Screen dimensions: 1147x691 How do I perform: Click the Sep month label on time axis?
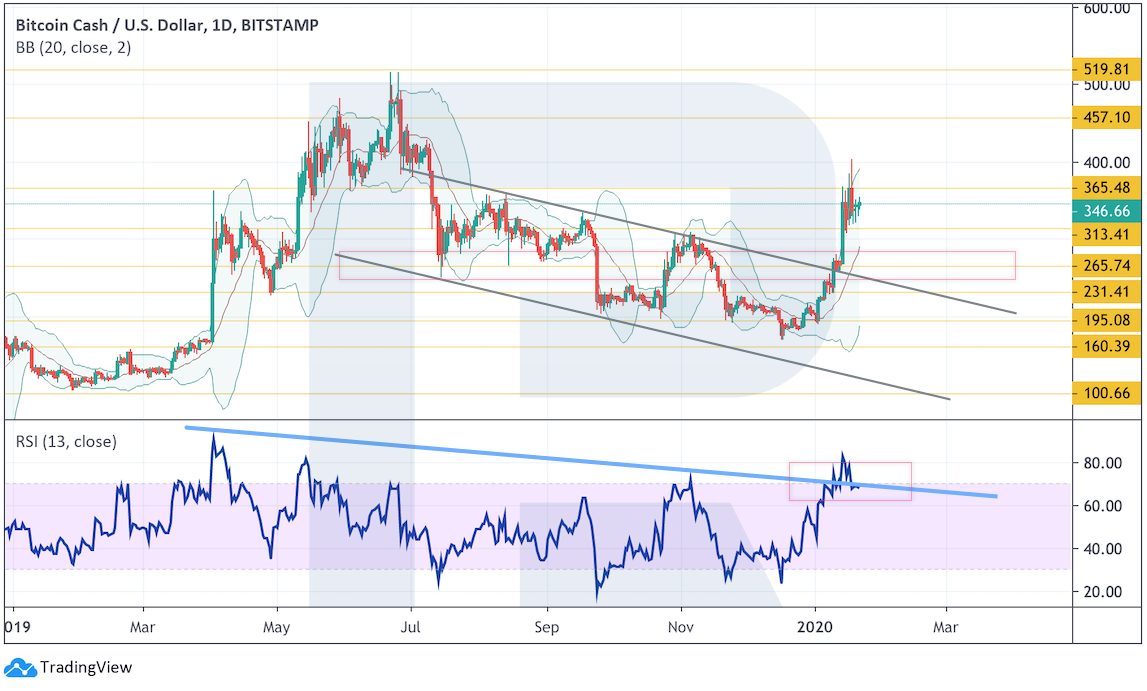tap(546, 627)
